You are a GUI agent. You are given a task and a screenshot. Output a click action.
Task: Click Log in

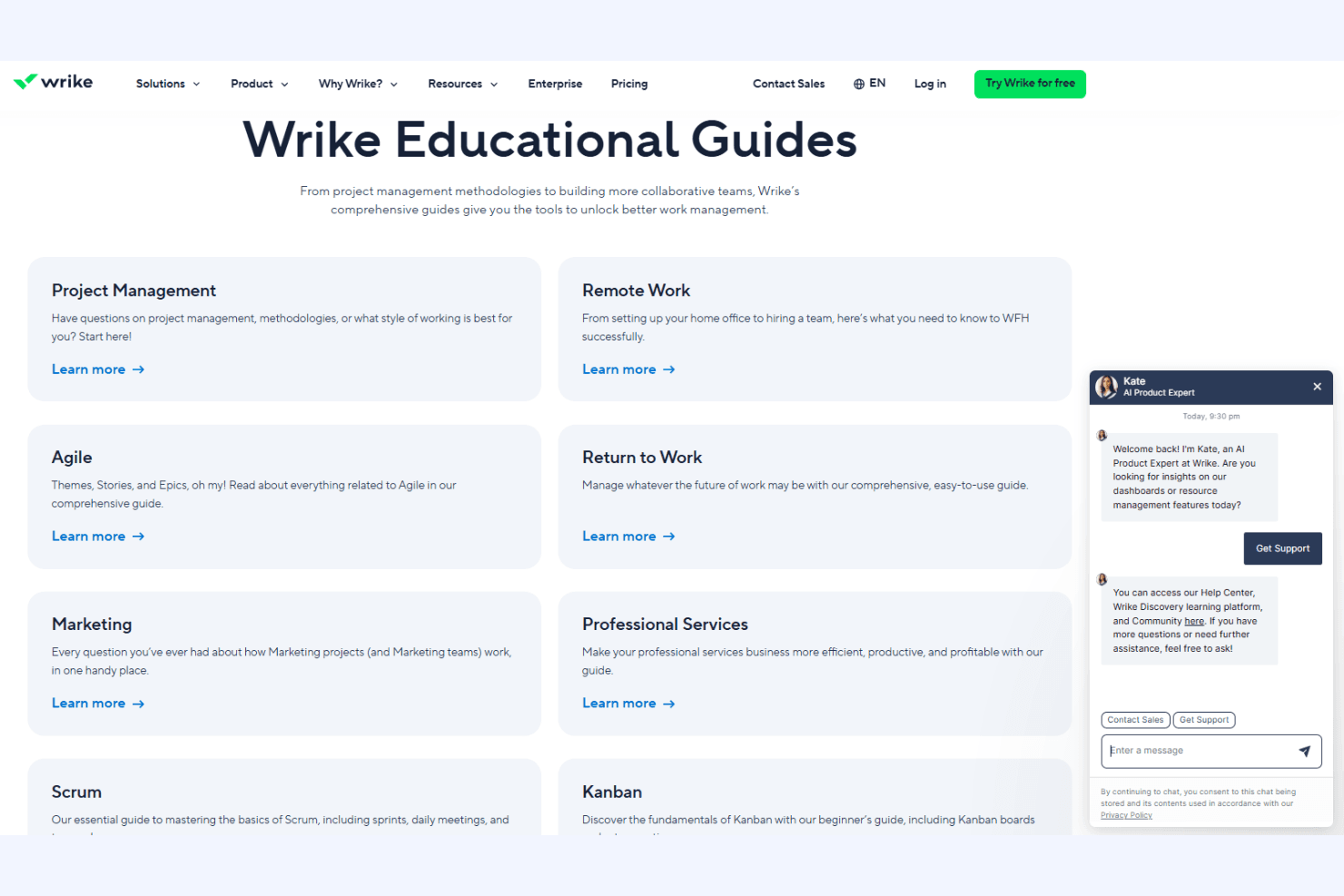[x=930, y=84]
